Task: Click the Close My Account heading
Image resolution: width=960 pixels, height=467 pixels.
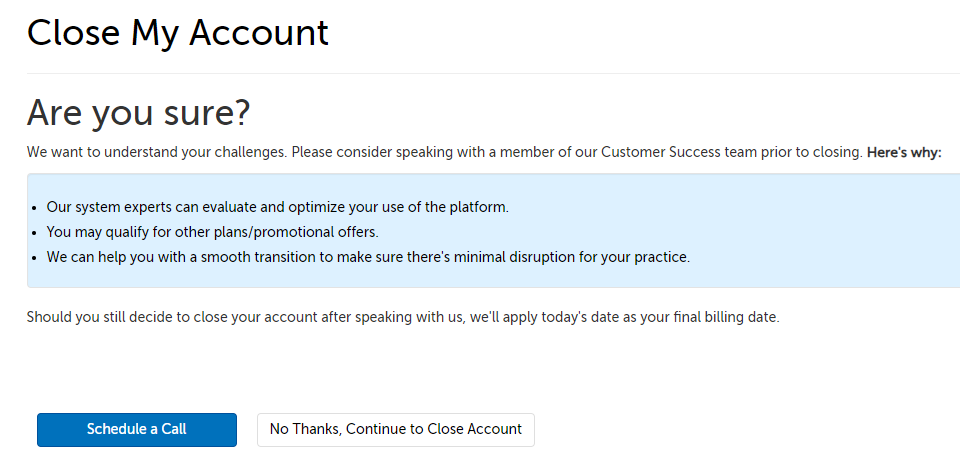Action: point(177,32)
